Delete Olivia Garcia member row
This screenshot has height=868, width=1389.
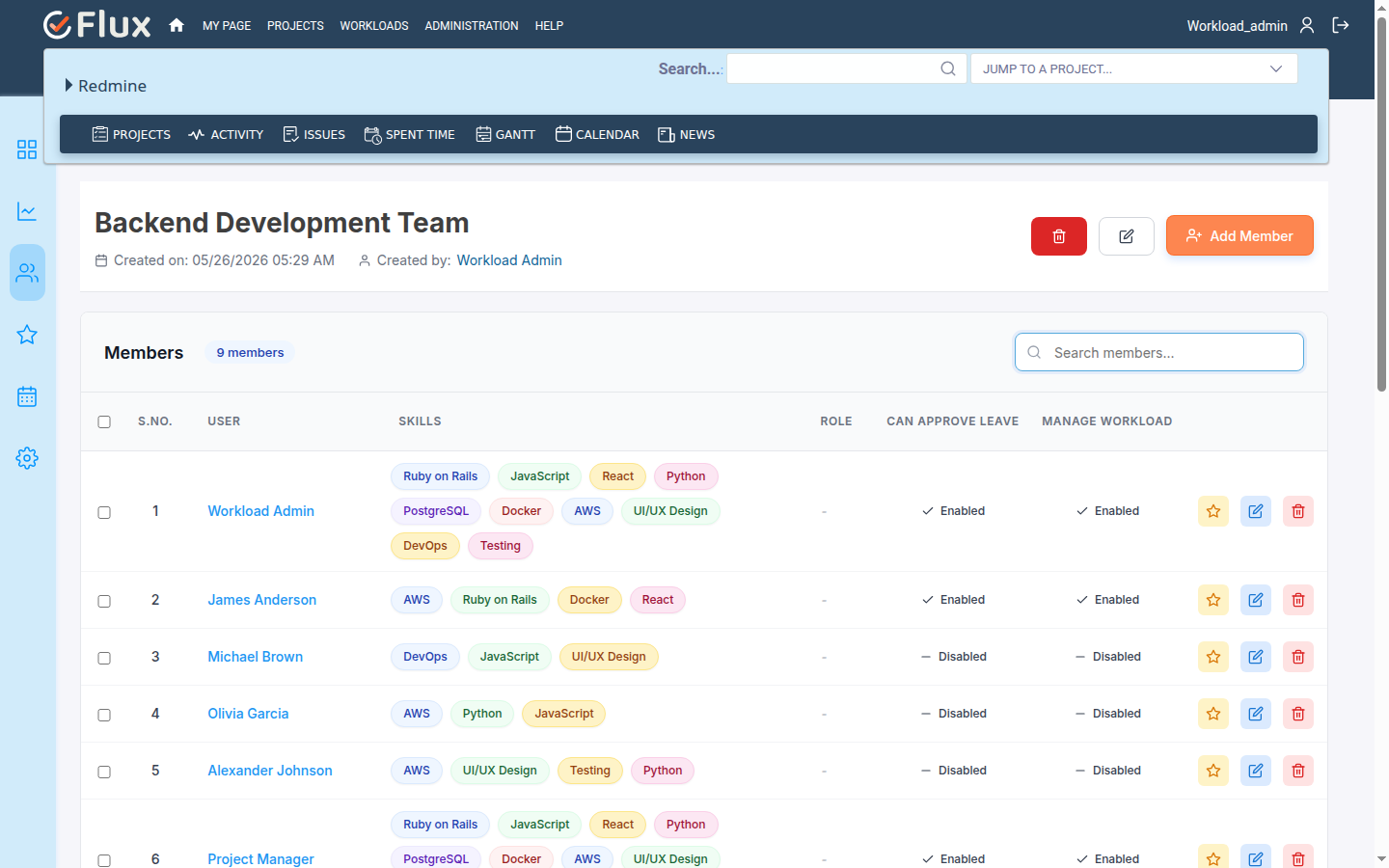[1298, 714]
